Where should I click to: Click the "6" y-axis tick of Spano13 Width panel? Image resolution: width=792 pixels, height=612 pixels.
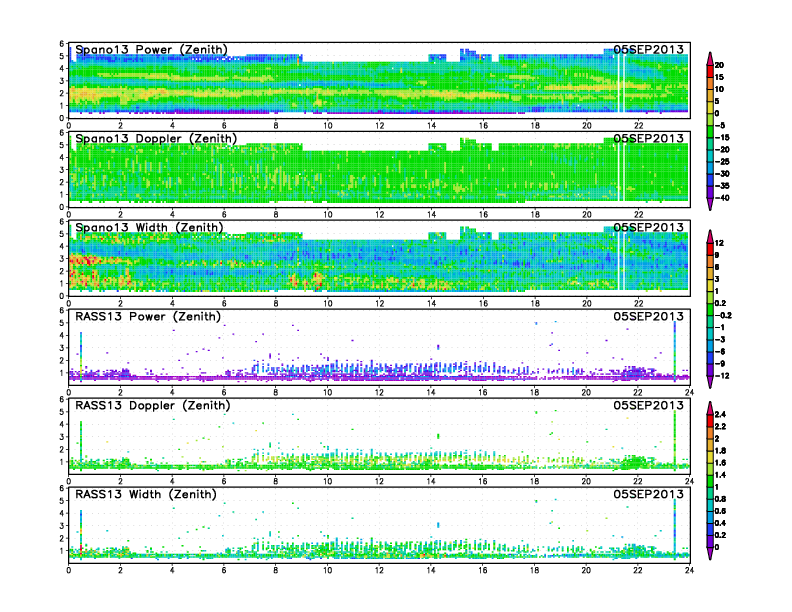[x=62, y=221]
